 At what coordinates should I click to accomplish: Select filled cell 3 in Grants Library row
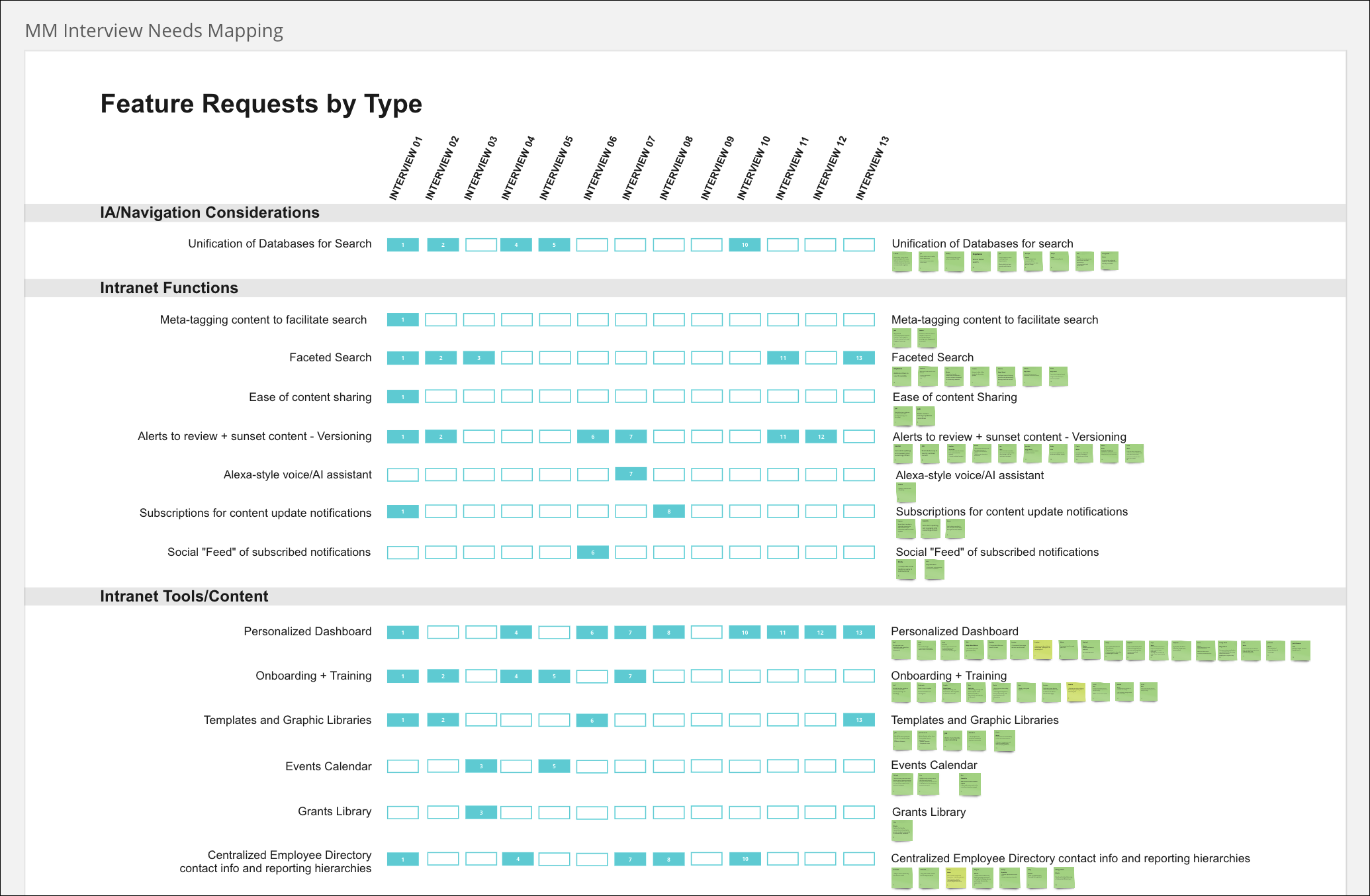[481, 812]
